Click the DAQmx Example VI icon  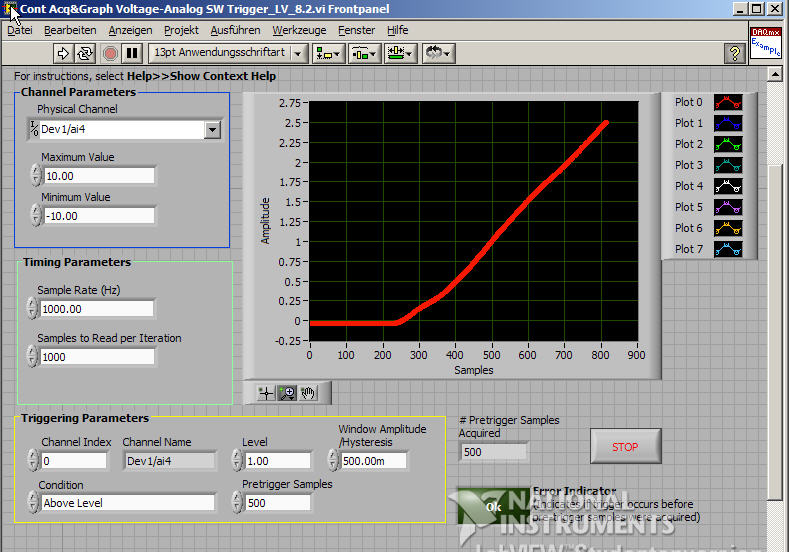point(765,43)
